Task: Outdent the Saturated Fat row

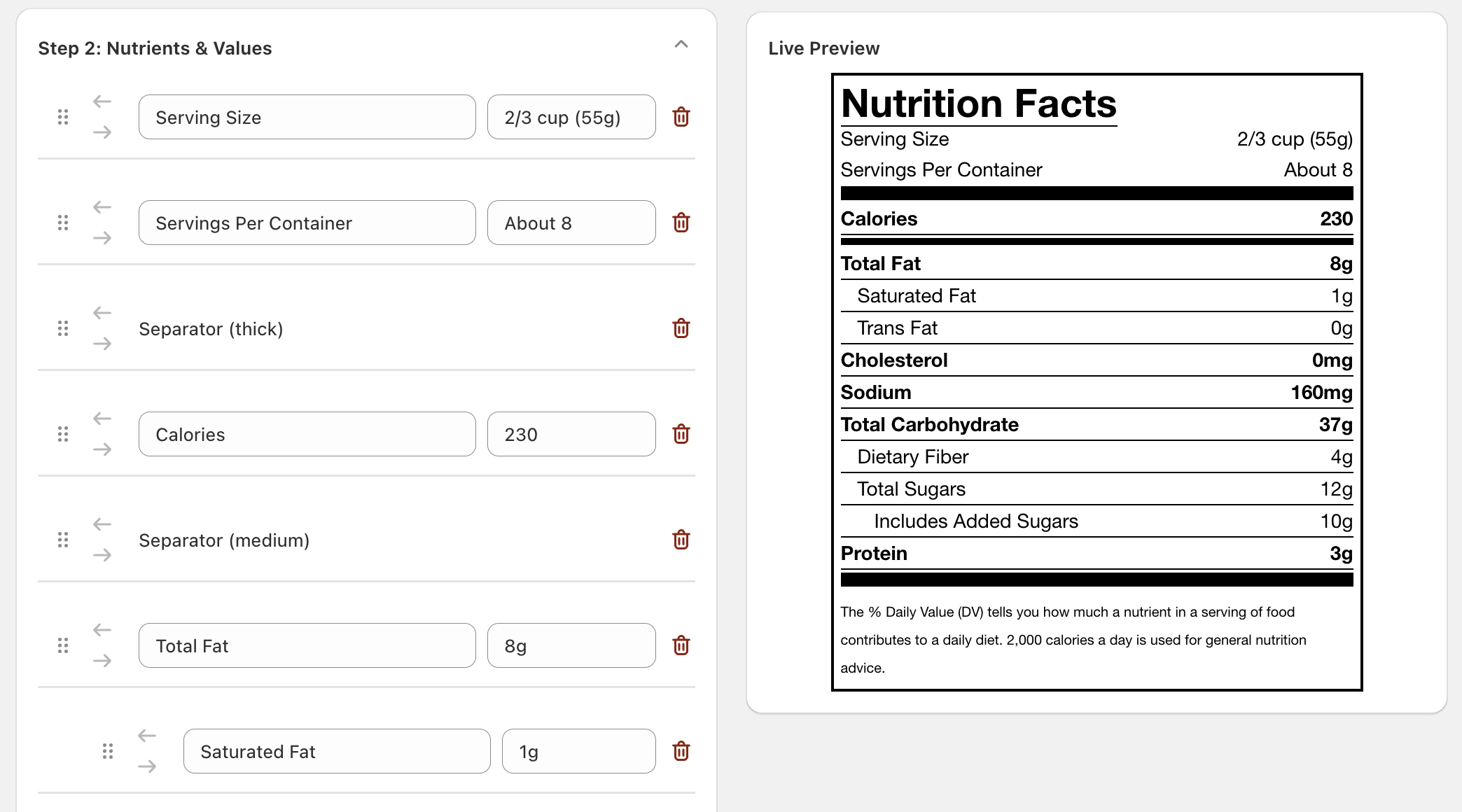Action: pos(146,736)
